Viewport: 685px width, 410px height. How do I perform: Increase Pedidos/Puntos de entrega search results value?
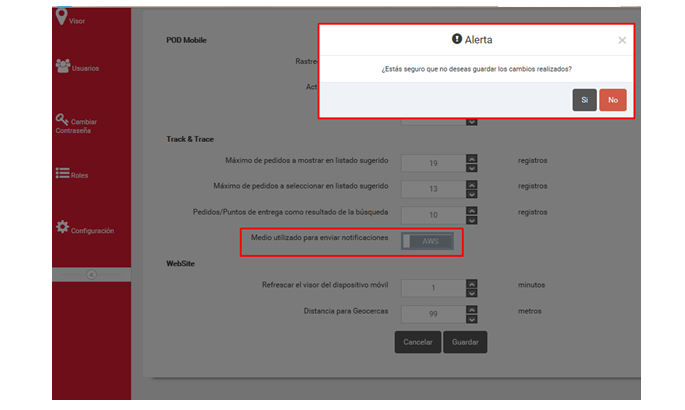(x=472, y=208)
